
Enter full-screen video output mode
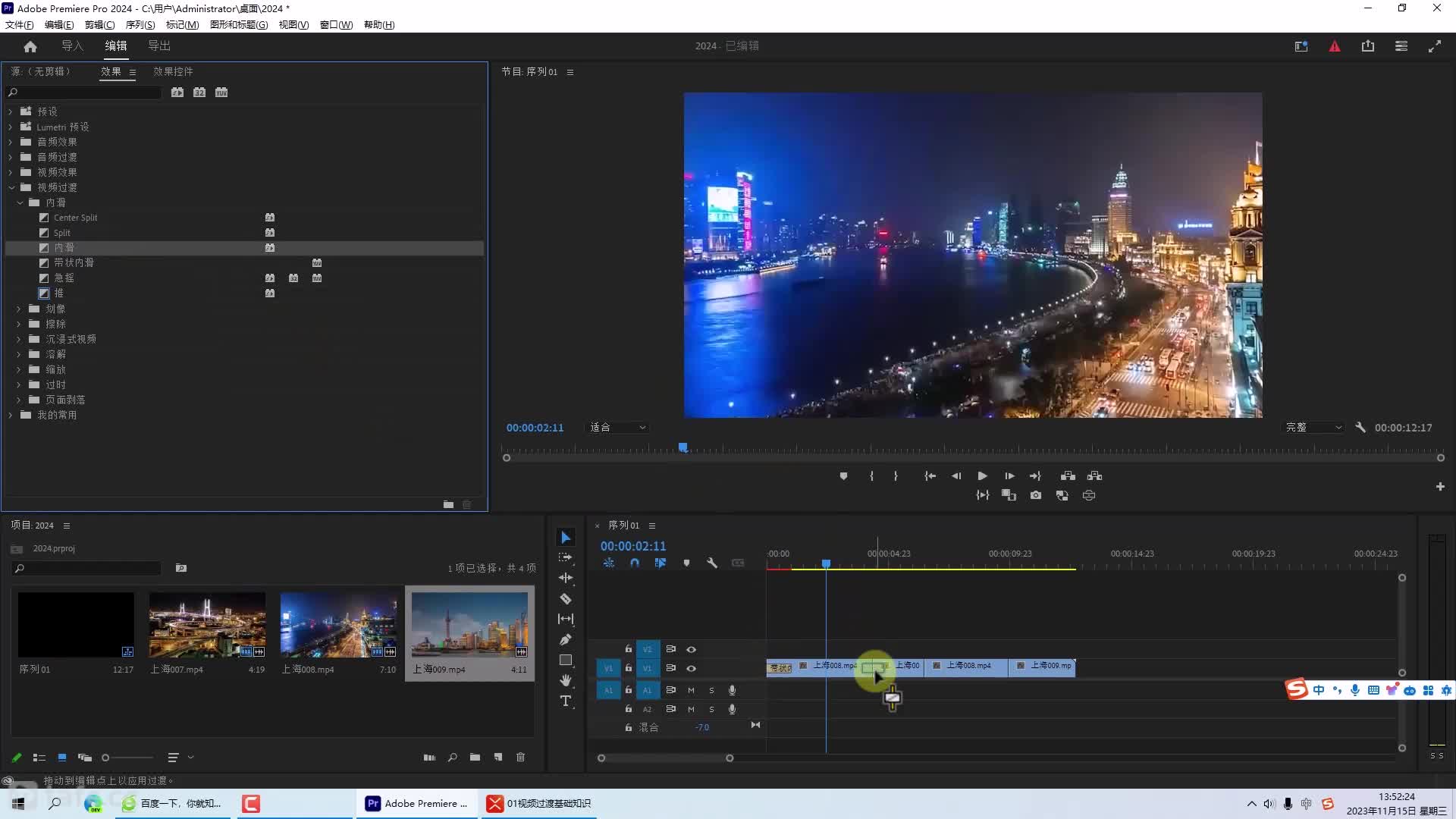click(x=1435, y=46)
